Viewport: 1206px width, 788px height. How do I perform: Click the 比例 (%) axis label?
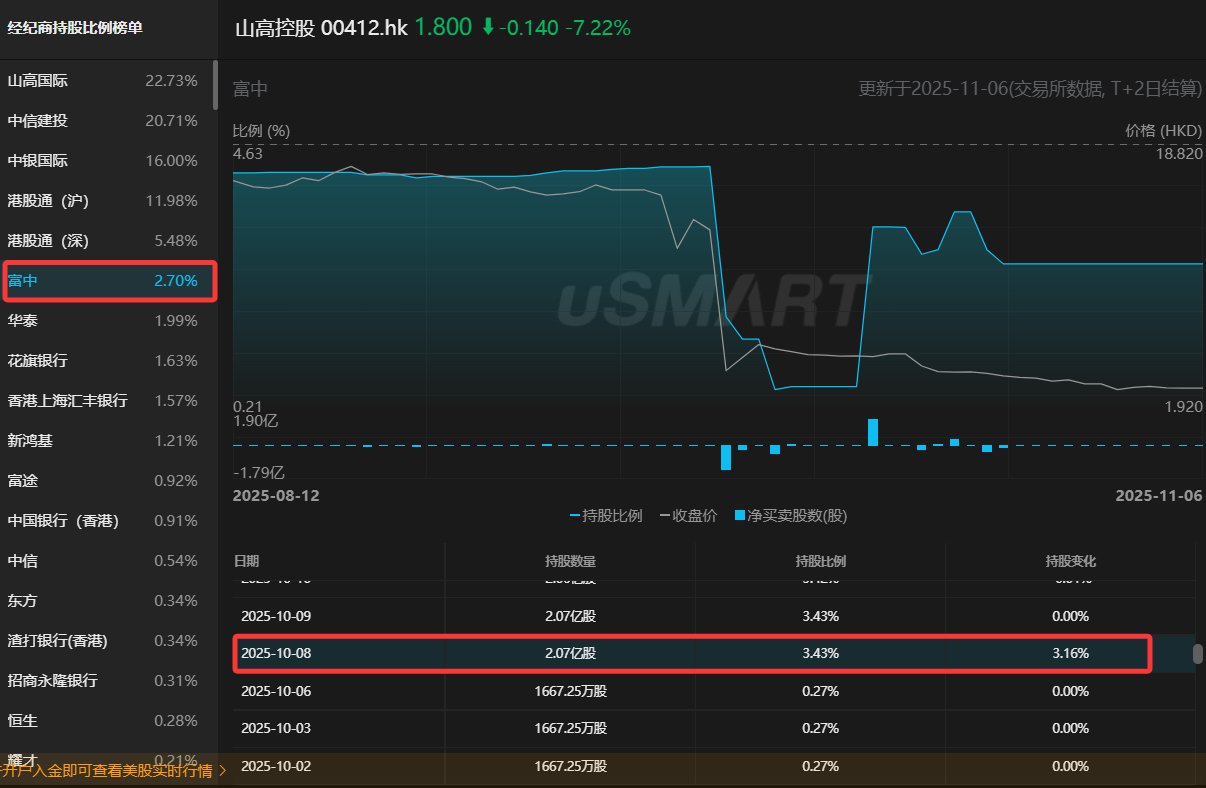[x=261, y=131]
